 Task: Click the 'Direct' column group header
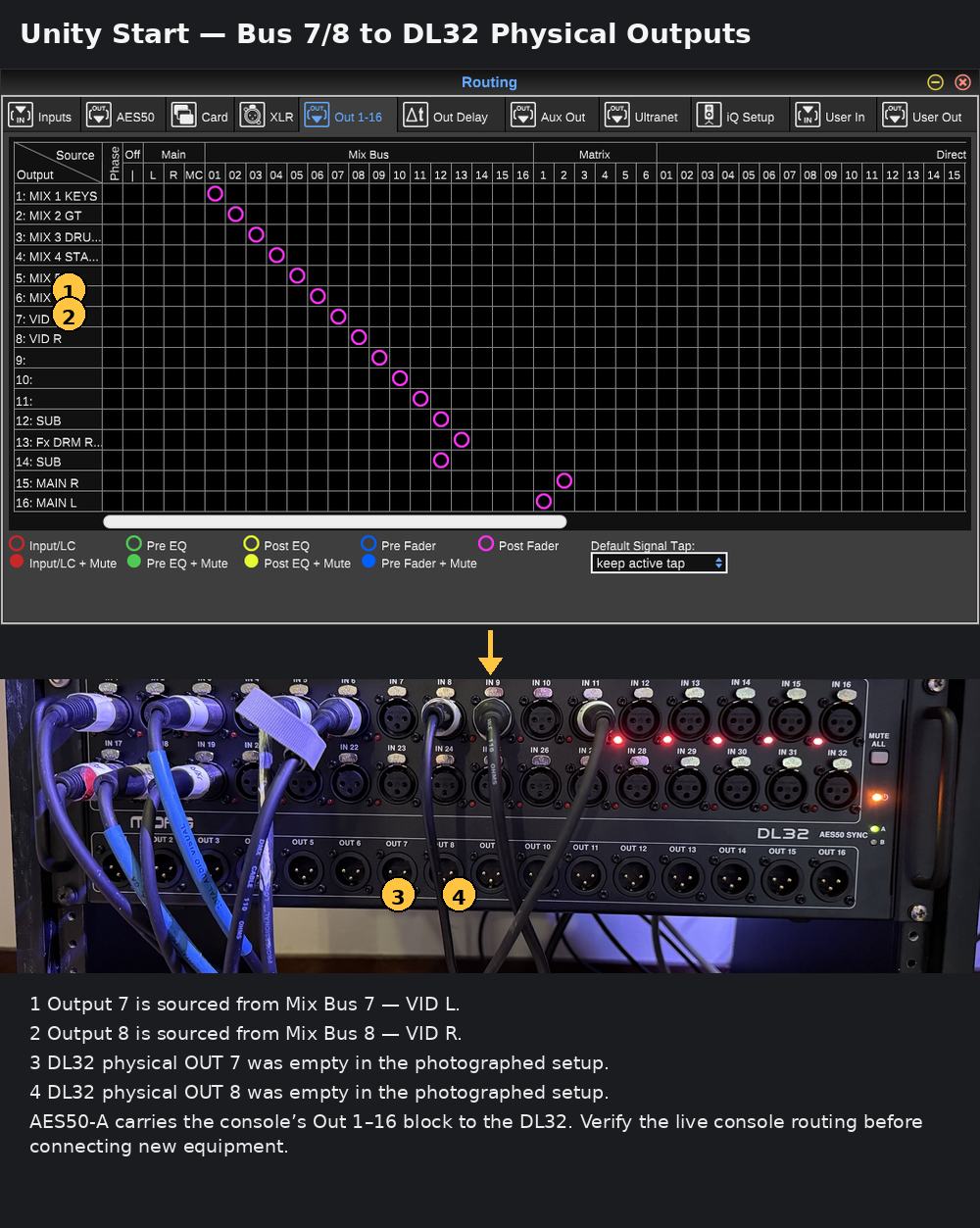pos(951,154)
